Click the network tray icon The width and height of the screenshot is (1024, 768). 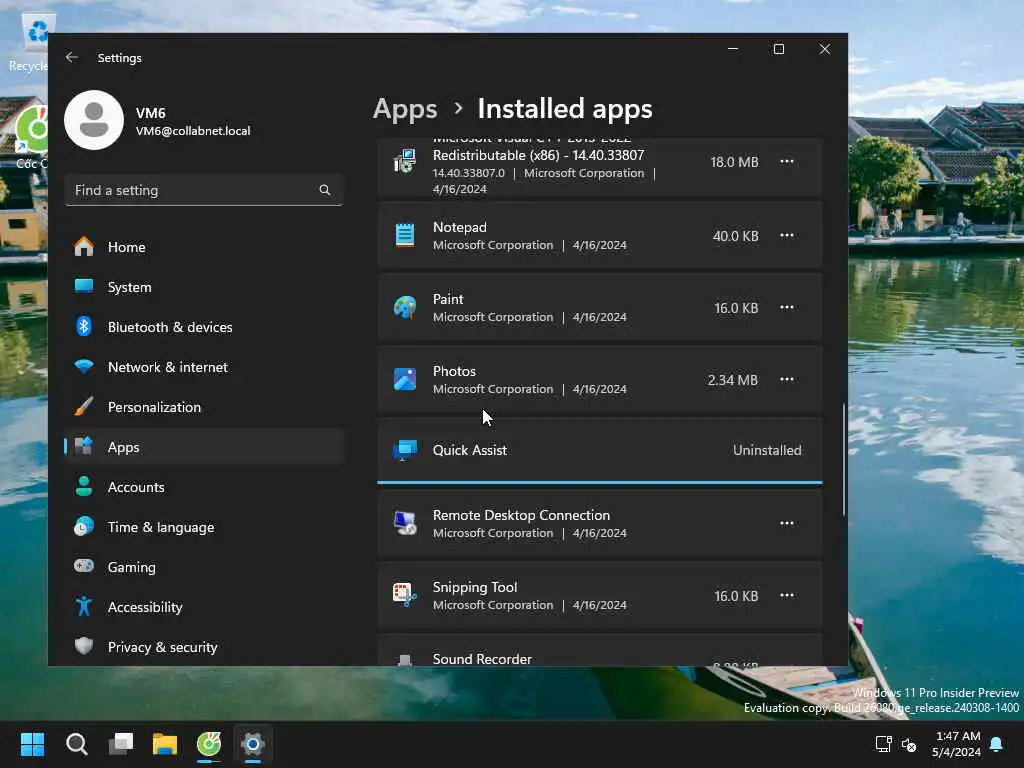pyautogui.click(x=883, y=744)
